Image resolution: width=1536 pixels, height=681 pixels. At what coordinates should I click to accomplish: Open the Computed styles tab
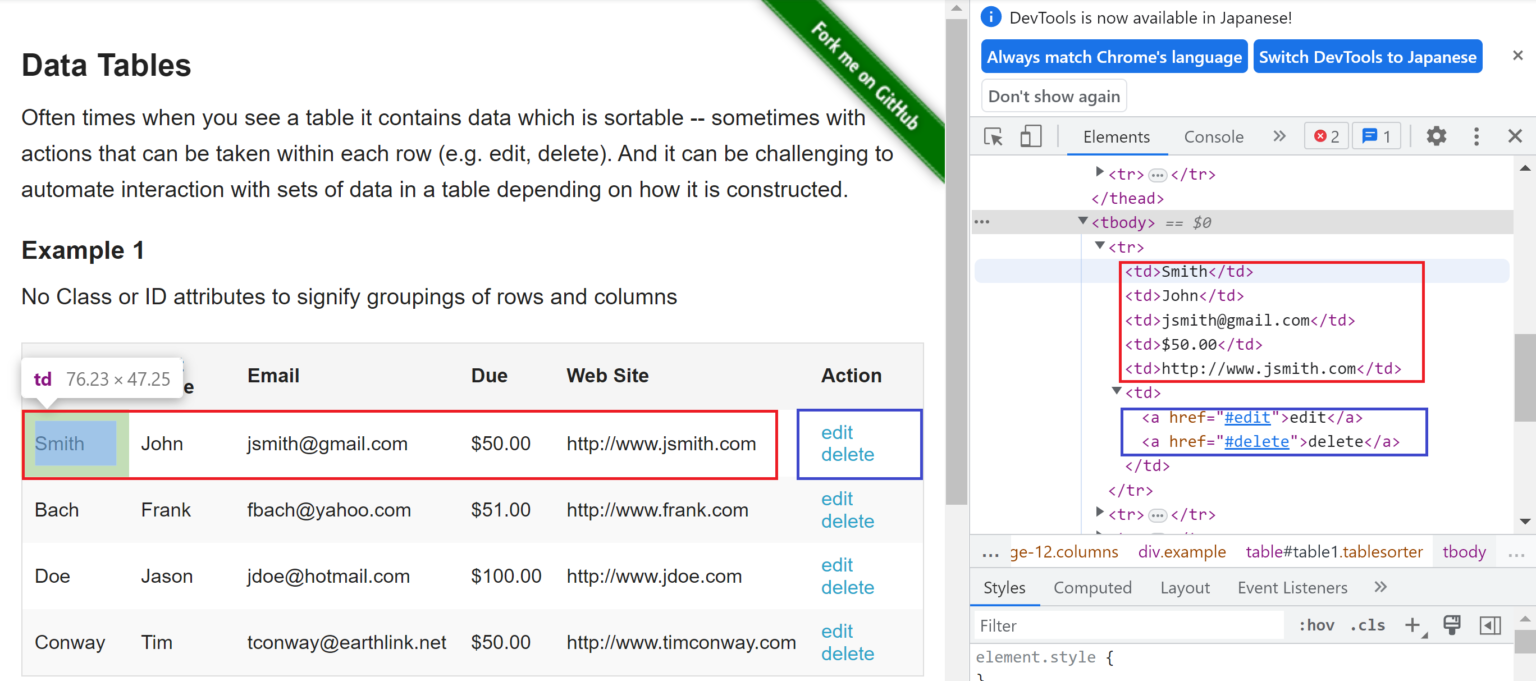1092,588
